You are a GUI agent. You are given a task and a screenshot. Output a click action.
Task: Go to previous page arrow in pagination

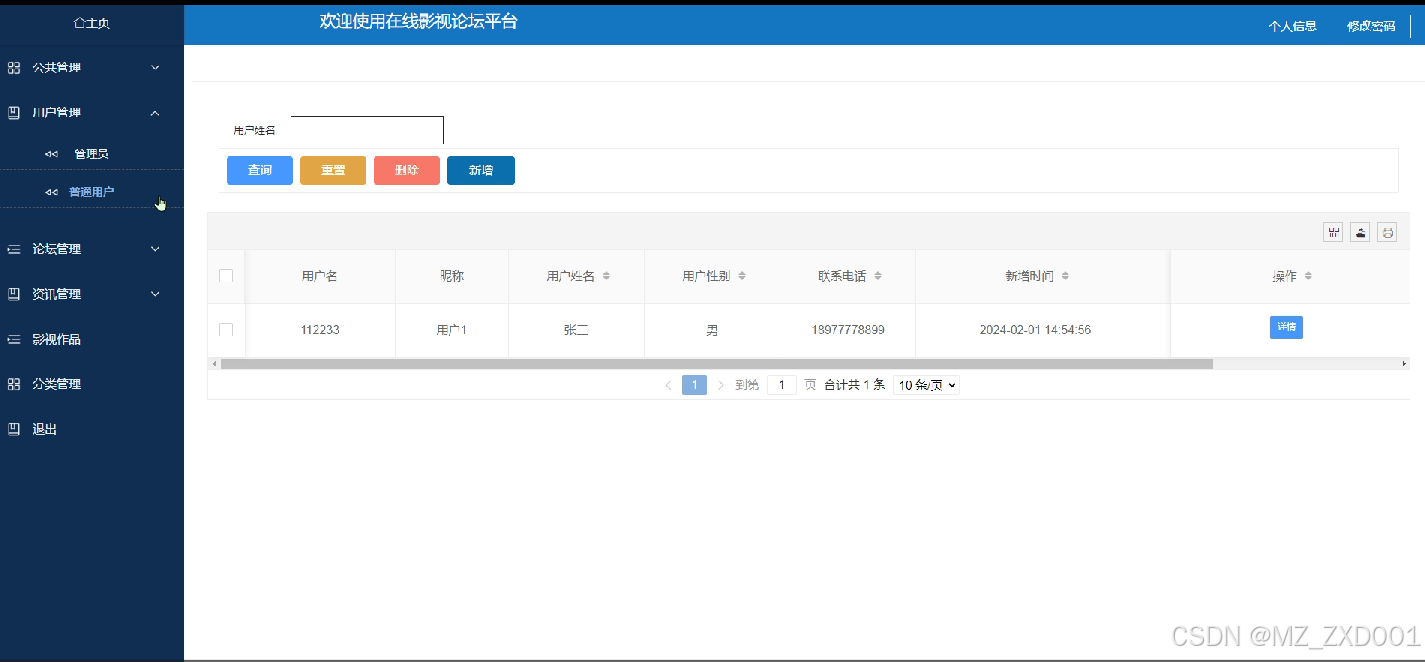click(x=668, y=385)
